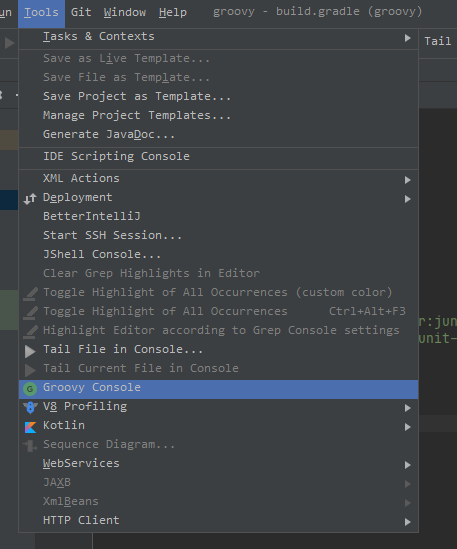Click the Groovy Console green G icon
This screenshot has width=457, height=549.
click(x=30, y=389)
